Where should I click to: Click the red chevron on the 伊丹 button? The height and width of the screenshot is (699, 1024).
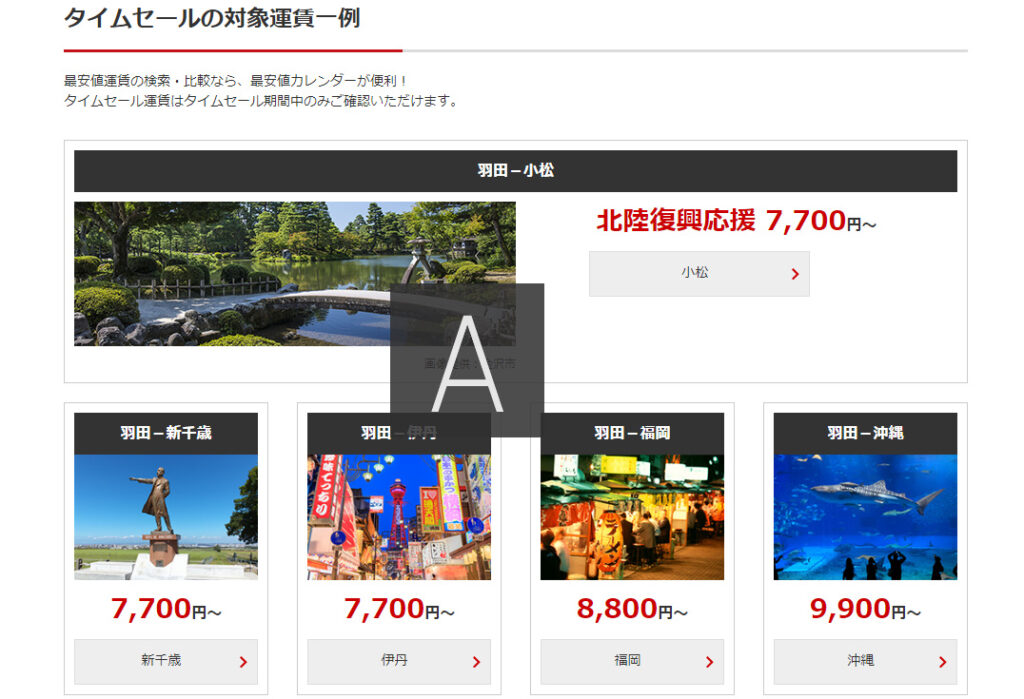click(x=476, y=662)
